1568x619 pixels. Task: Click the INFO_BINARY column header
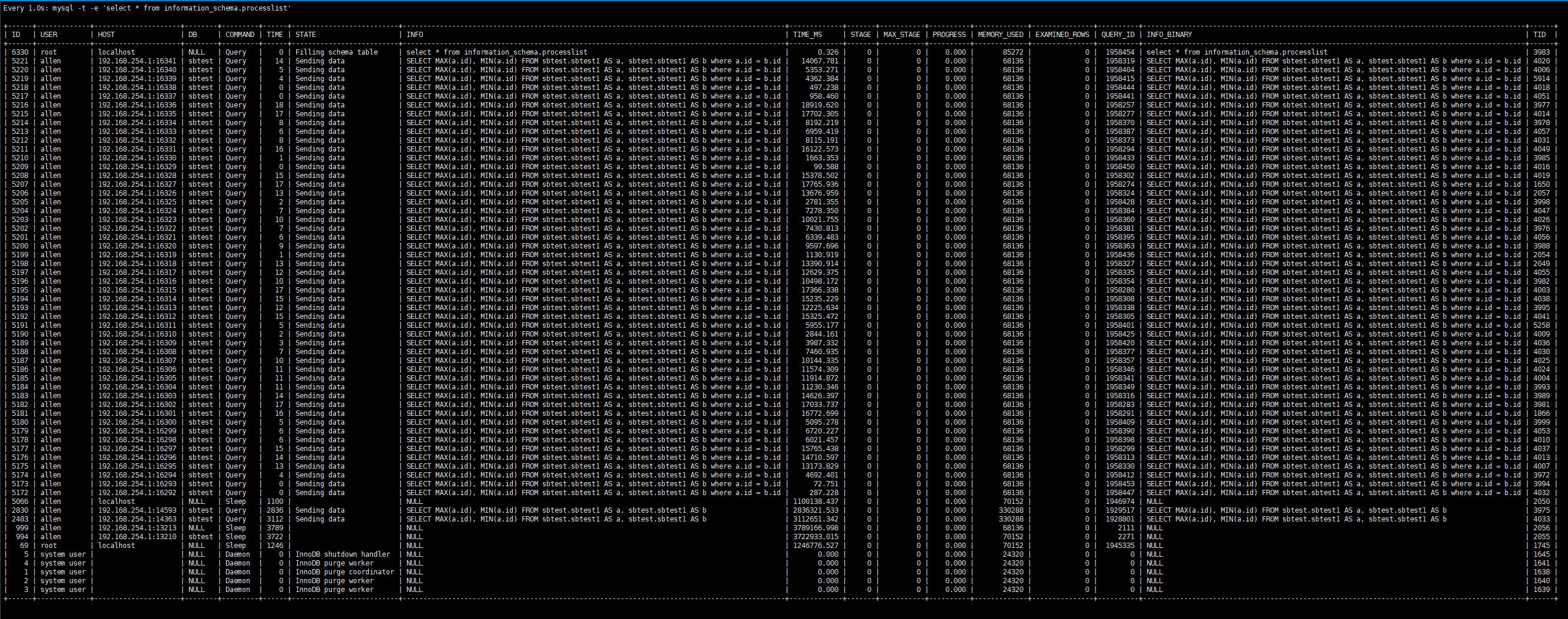click(1169, 35)
